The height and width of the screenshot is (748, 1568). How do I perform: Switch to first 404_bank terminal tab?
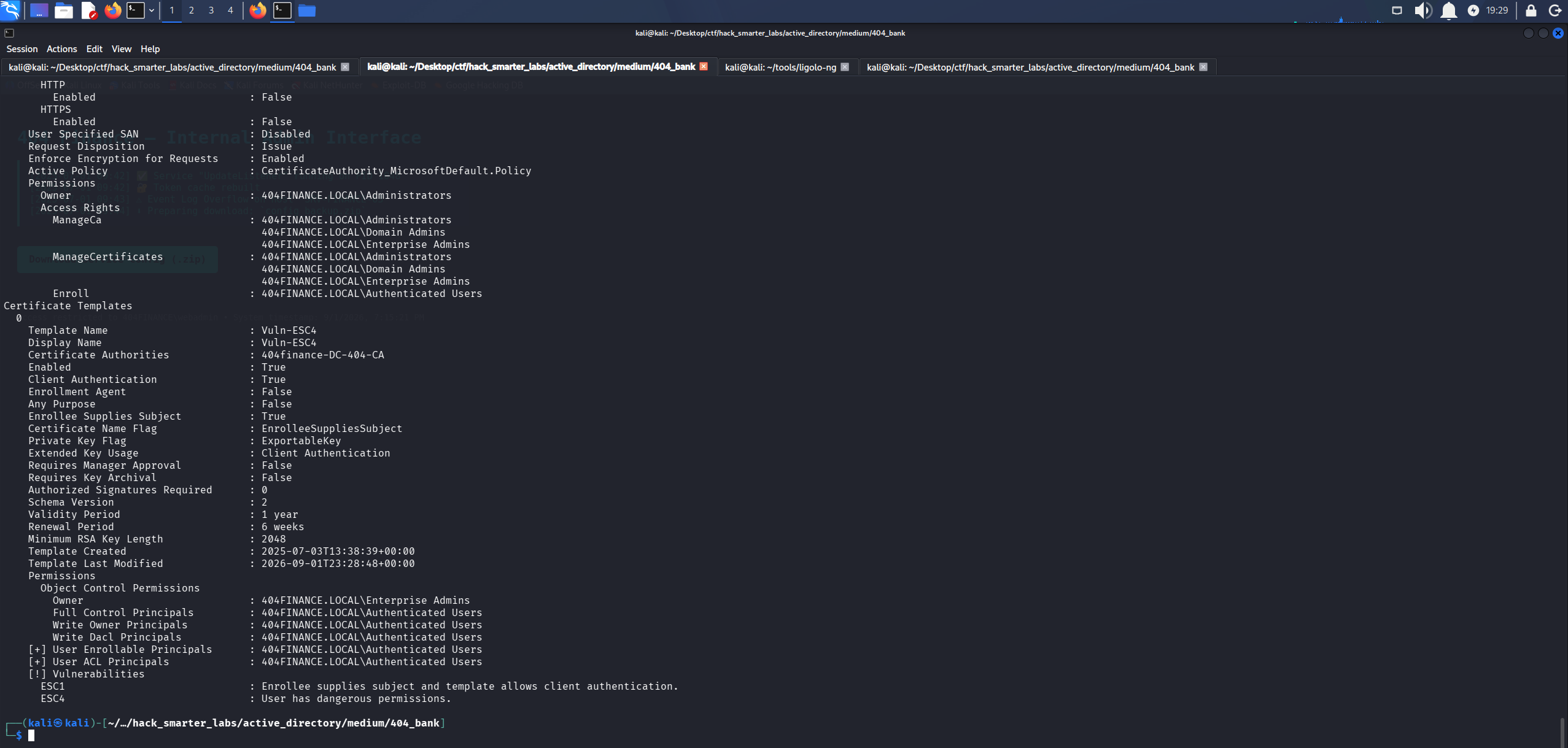coord(173,67)
